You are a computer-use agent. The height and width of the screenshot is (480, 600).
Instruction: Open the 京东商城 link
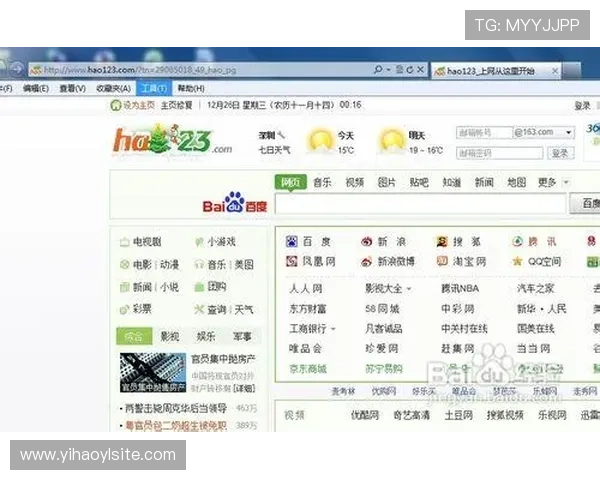[x=308, y=369]
